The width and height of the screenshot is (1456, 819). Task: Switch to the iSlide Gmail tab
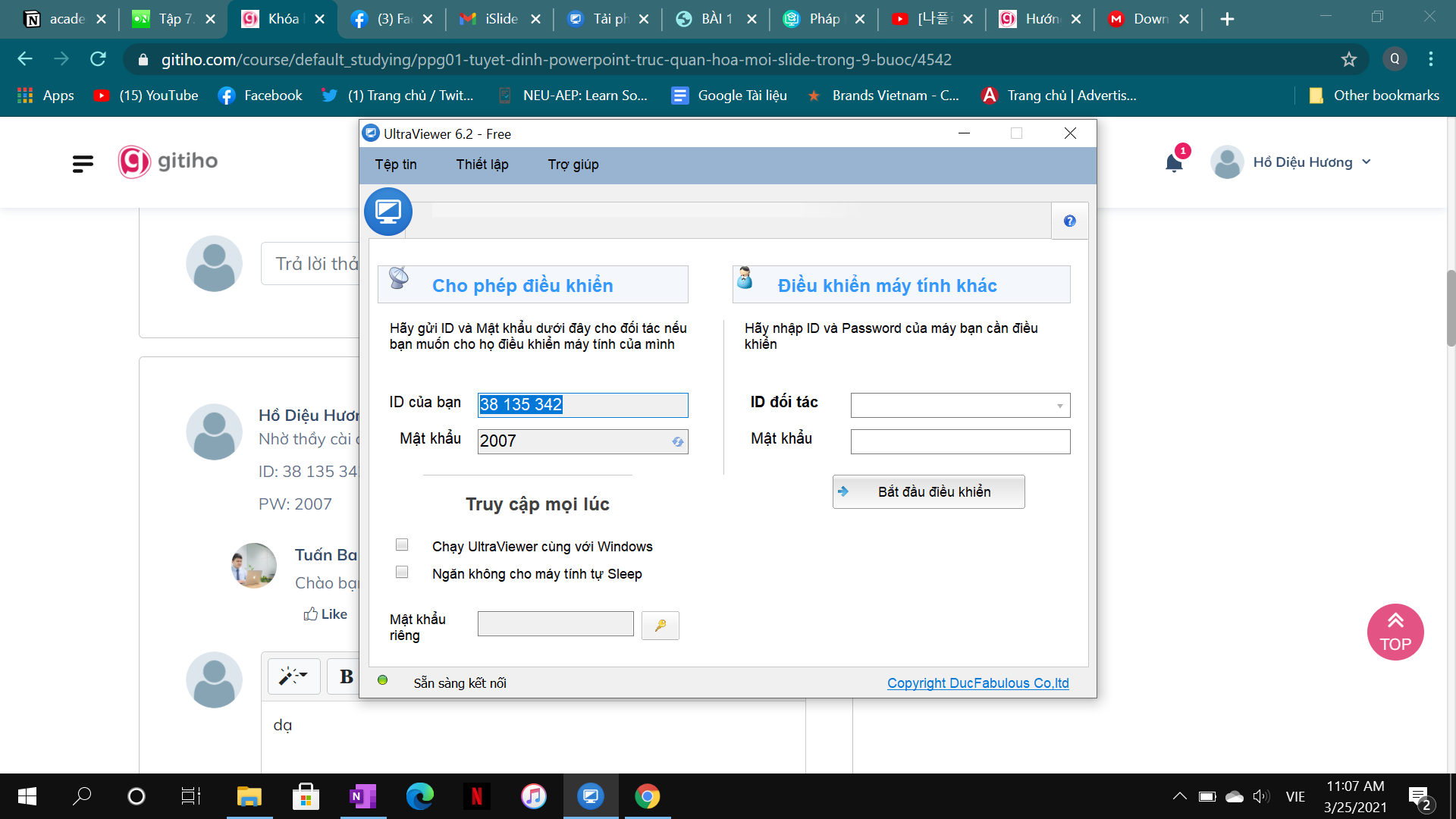tap(501, 19)
